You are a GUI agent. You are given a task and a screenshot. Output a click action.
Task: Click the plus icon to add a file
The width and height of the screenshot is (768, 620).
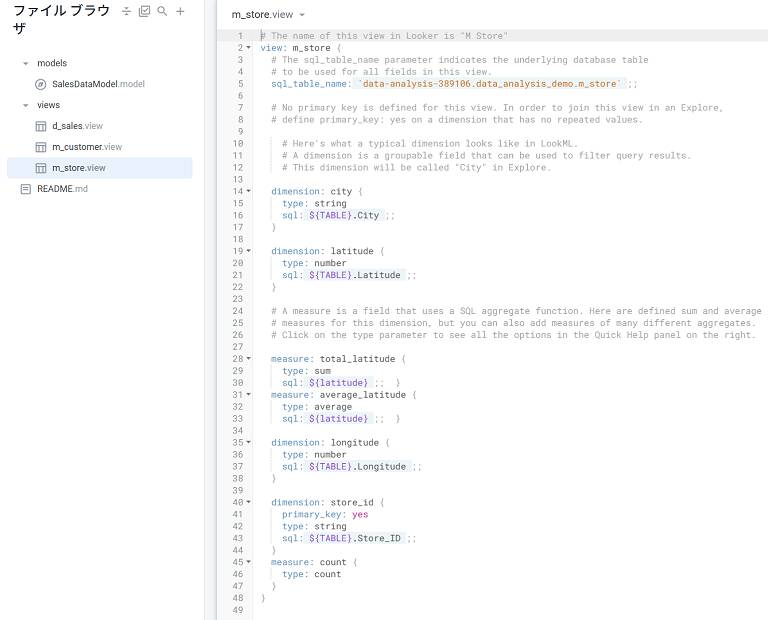(x=180, y=11)
